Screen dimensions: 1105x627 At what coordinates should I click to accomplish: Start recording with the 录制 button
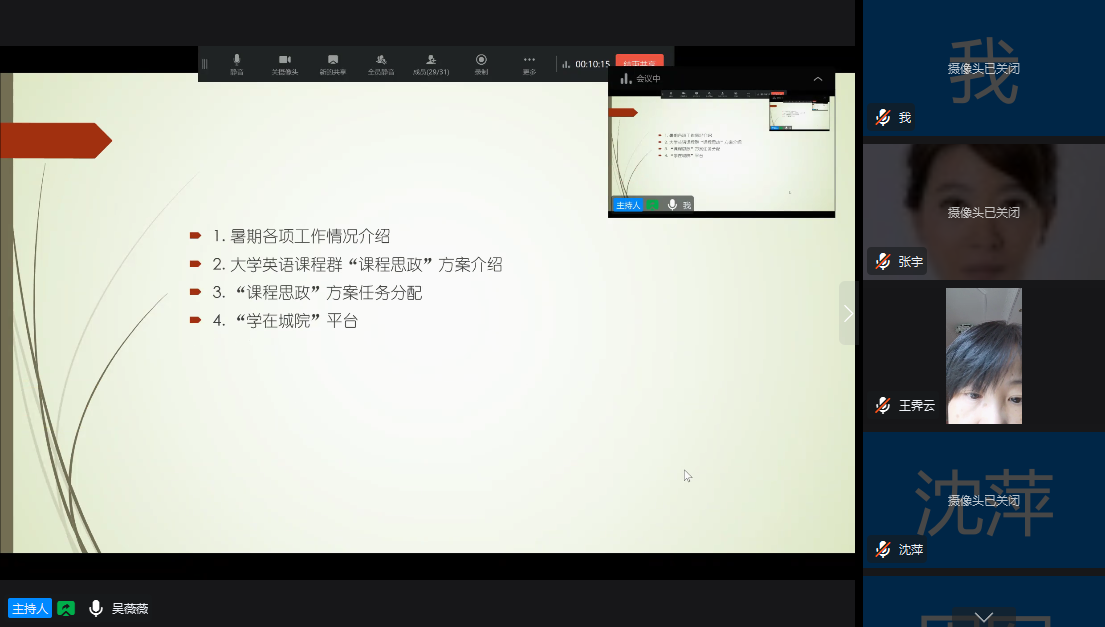(481, 64)
